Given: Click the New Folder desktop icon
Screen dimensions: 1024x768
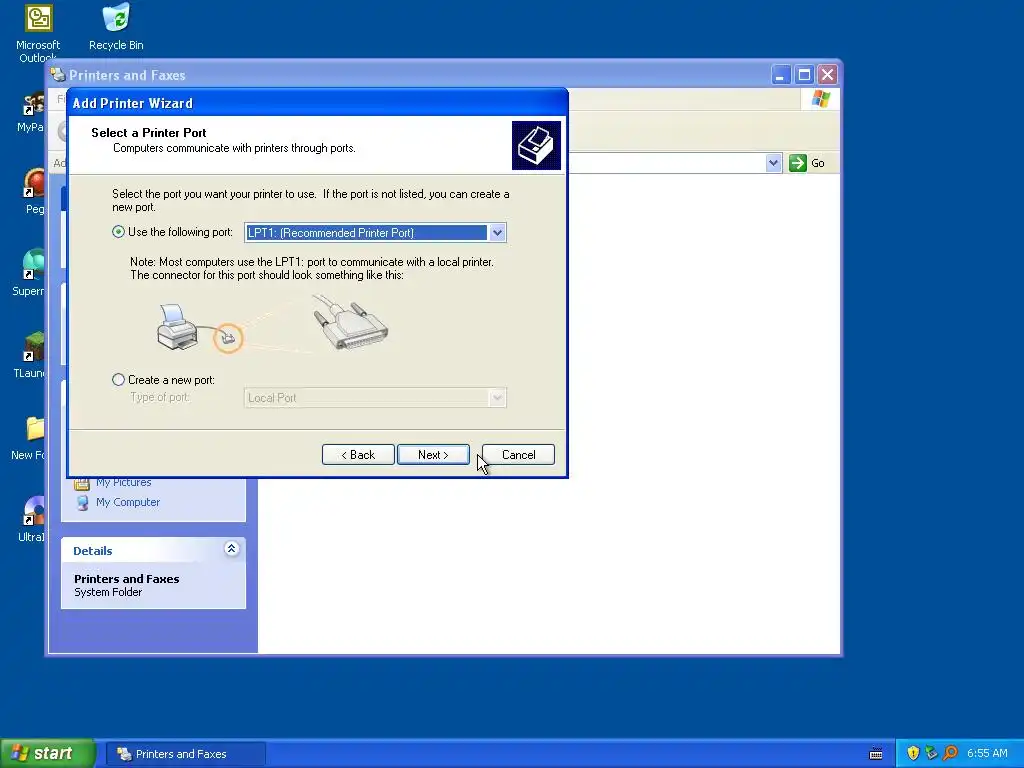Looking at the screenshot, I should click(31, 438).
